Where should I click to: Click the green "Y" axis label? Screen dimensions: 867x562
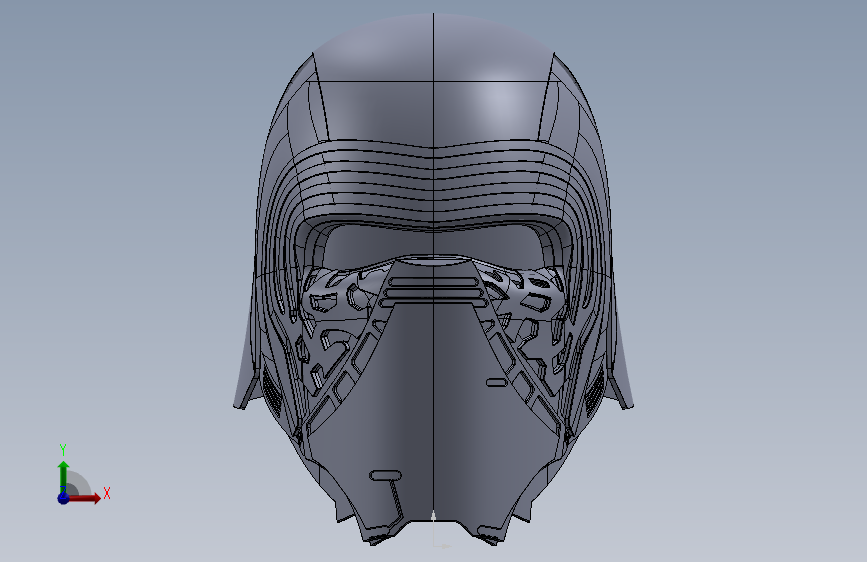pyautogui.click(x=63, y=450)
